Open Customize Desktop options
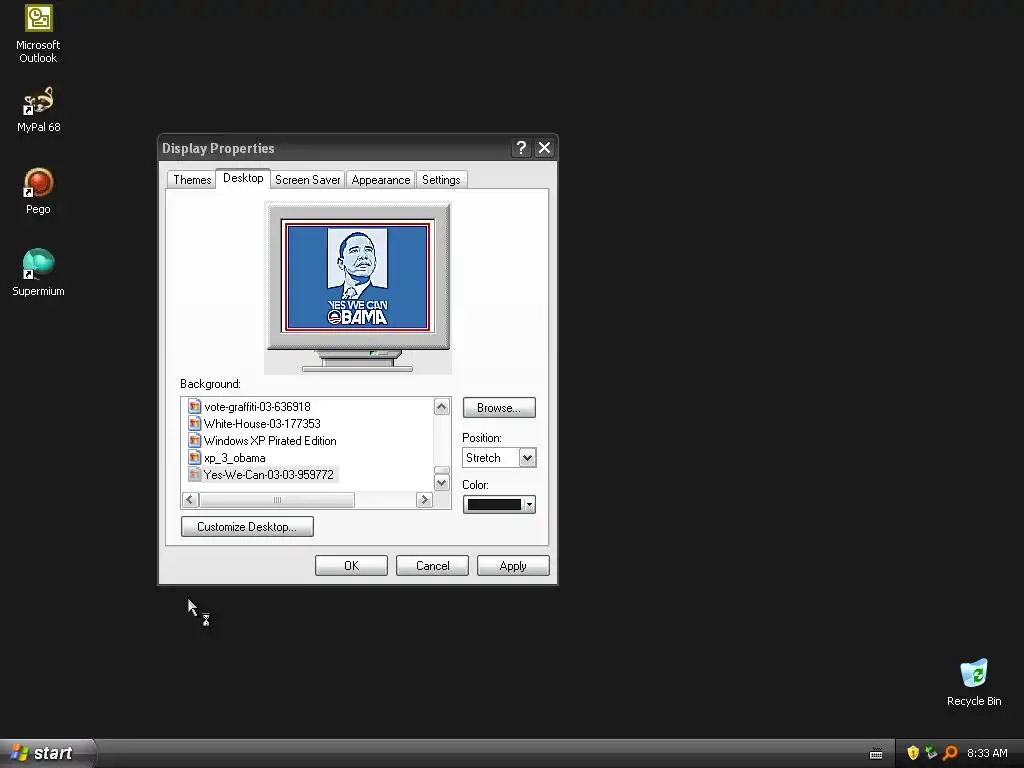This screenshot has width=1024, height=768. pyautogui.click(x=247, y=526)
